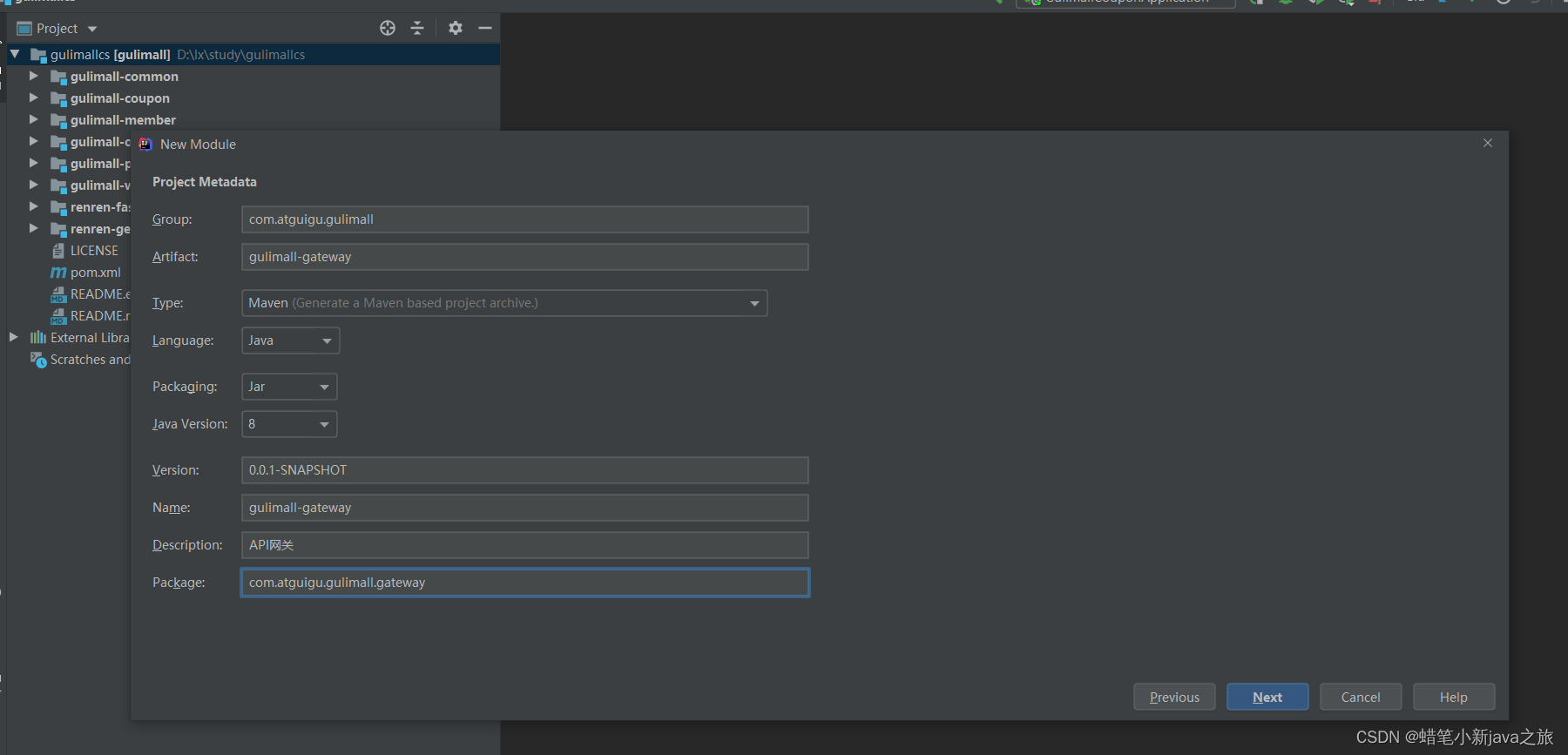The image size is (1568, 755).
Task: Open the Java Version dropdown
Action: coord(289,424)
